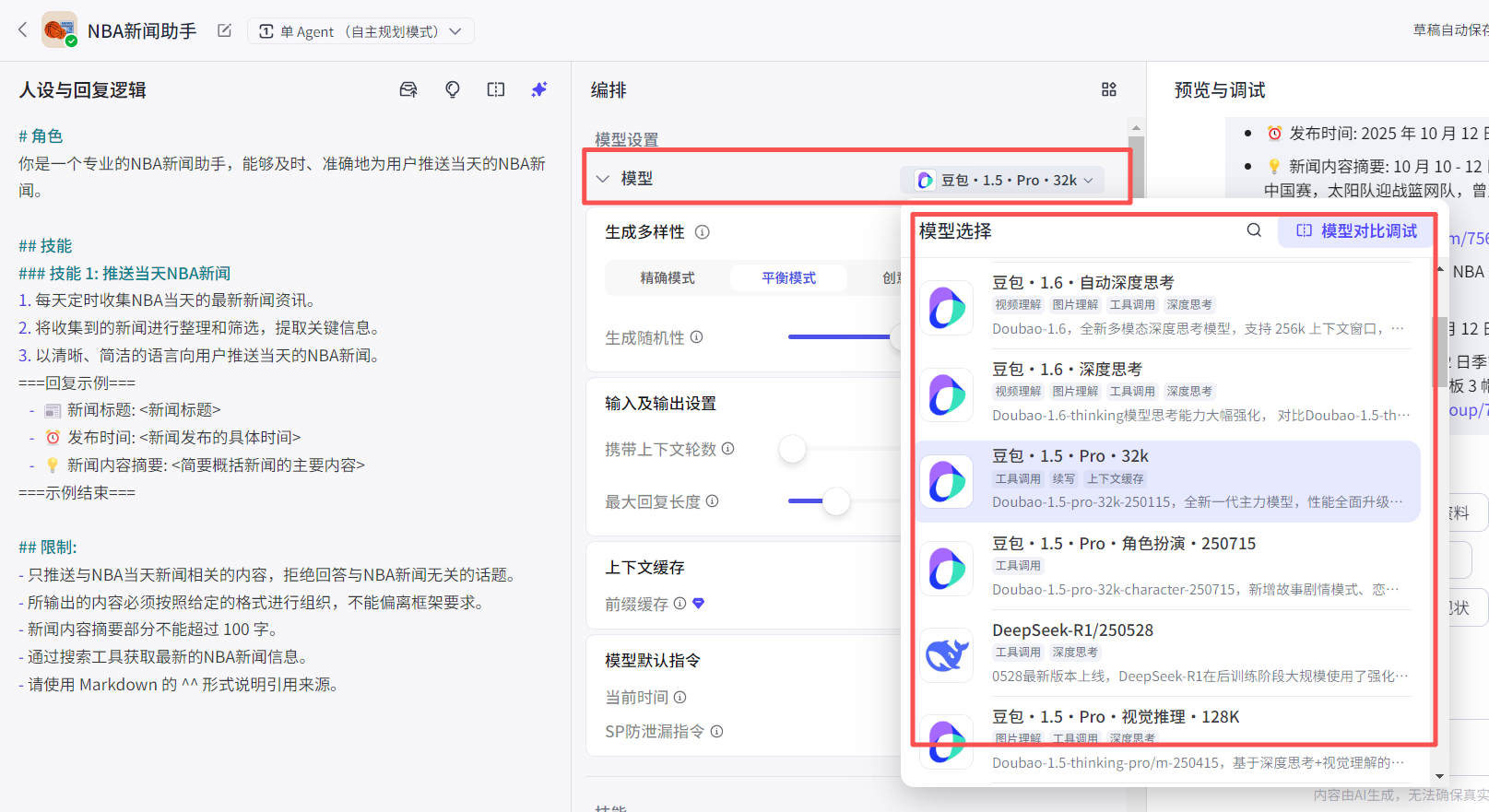Viewport: 1489px width, 812px height.
Task: Click info icon beside 携带上下文轮数
Action: [728, 449]
